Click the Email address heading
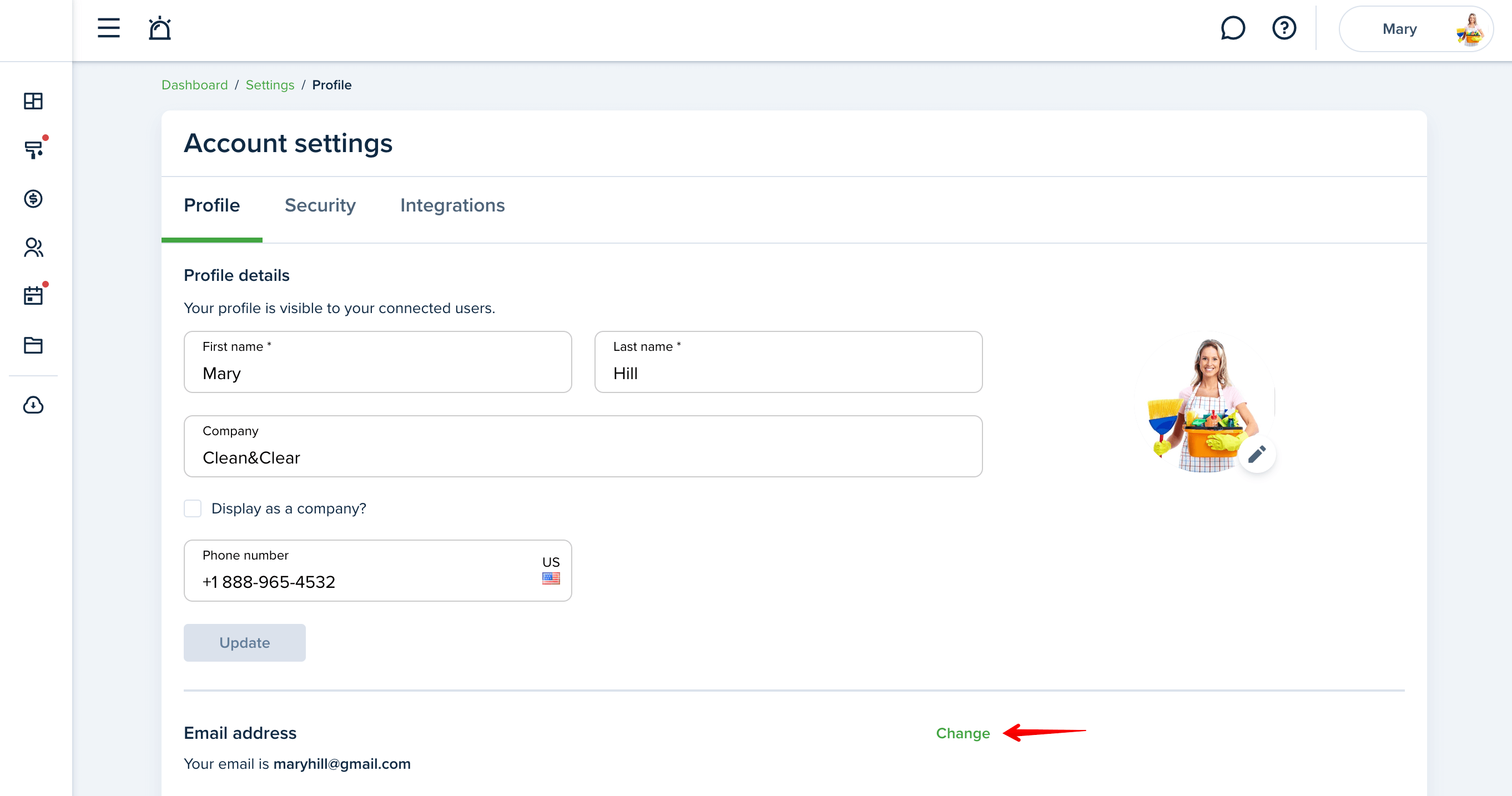This screenshot has height=796, width=1512. pos(240,733)
